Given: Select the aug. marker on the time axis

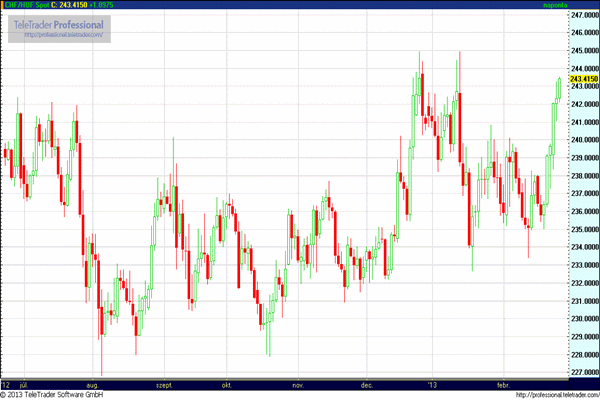Looking at the screenshot, I should coord(92,384).
